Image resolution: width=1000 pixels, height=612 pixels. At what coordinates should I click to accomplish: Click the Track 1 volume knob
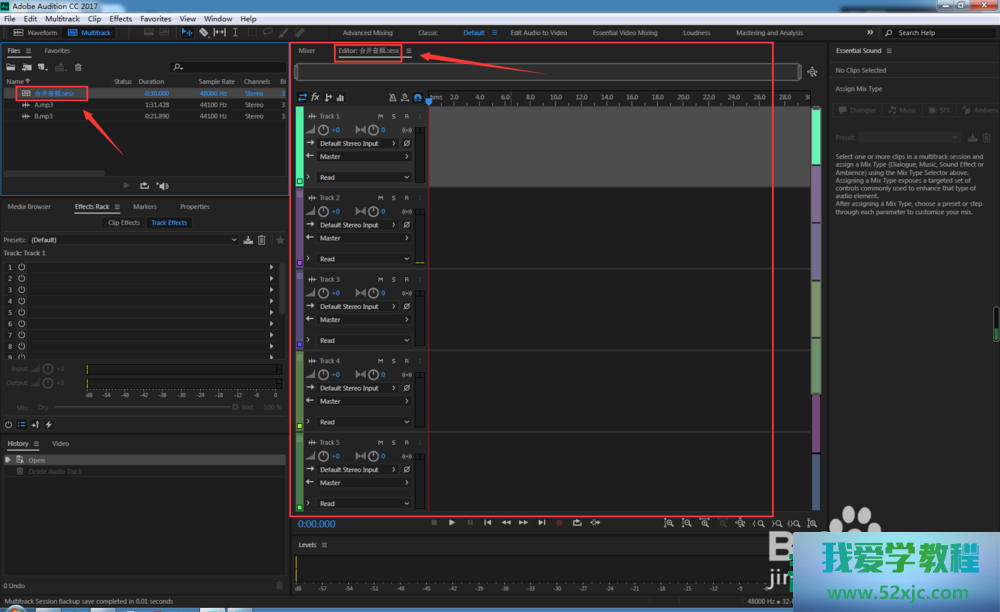[323, 130]
